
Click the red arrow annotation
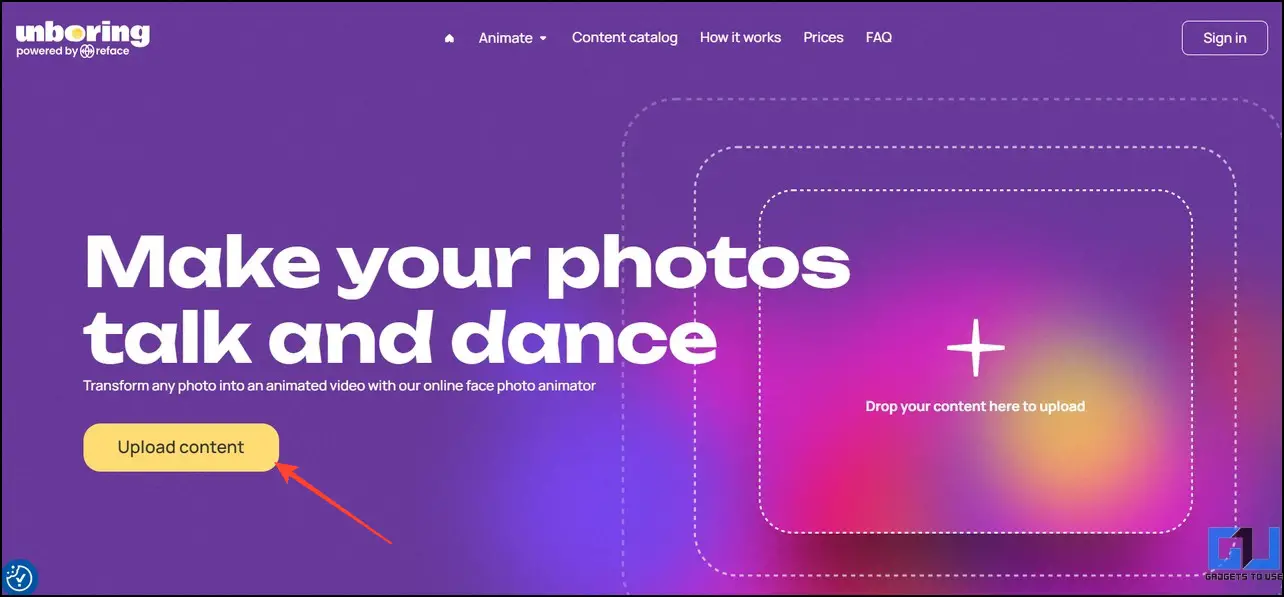333,503
